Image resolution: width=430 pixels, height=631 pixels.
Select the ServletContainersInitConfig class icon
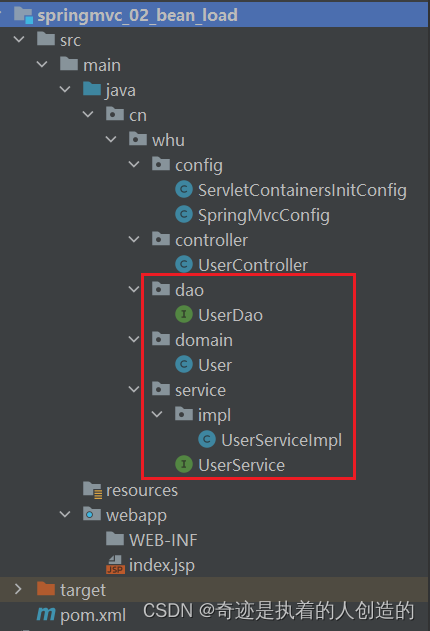[184, 190]
